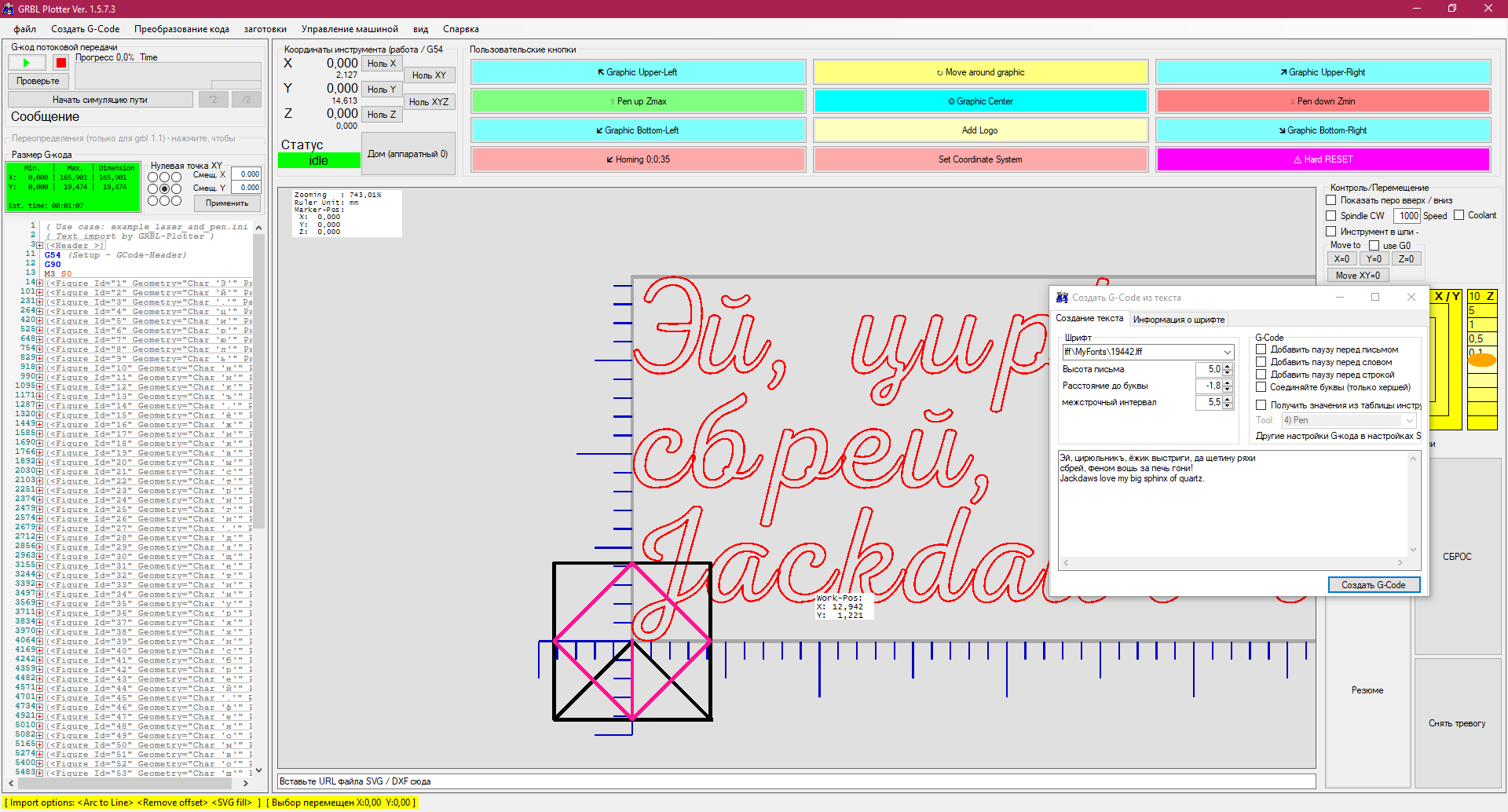Click the Pen down Zmin button
The height and width of the screenshot is (812, 1508).
[1323, 101]
